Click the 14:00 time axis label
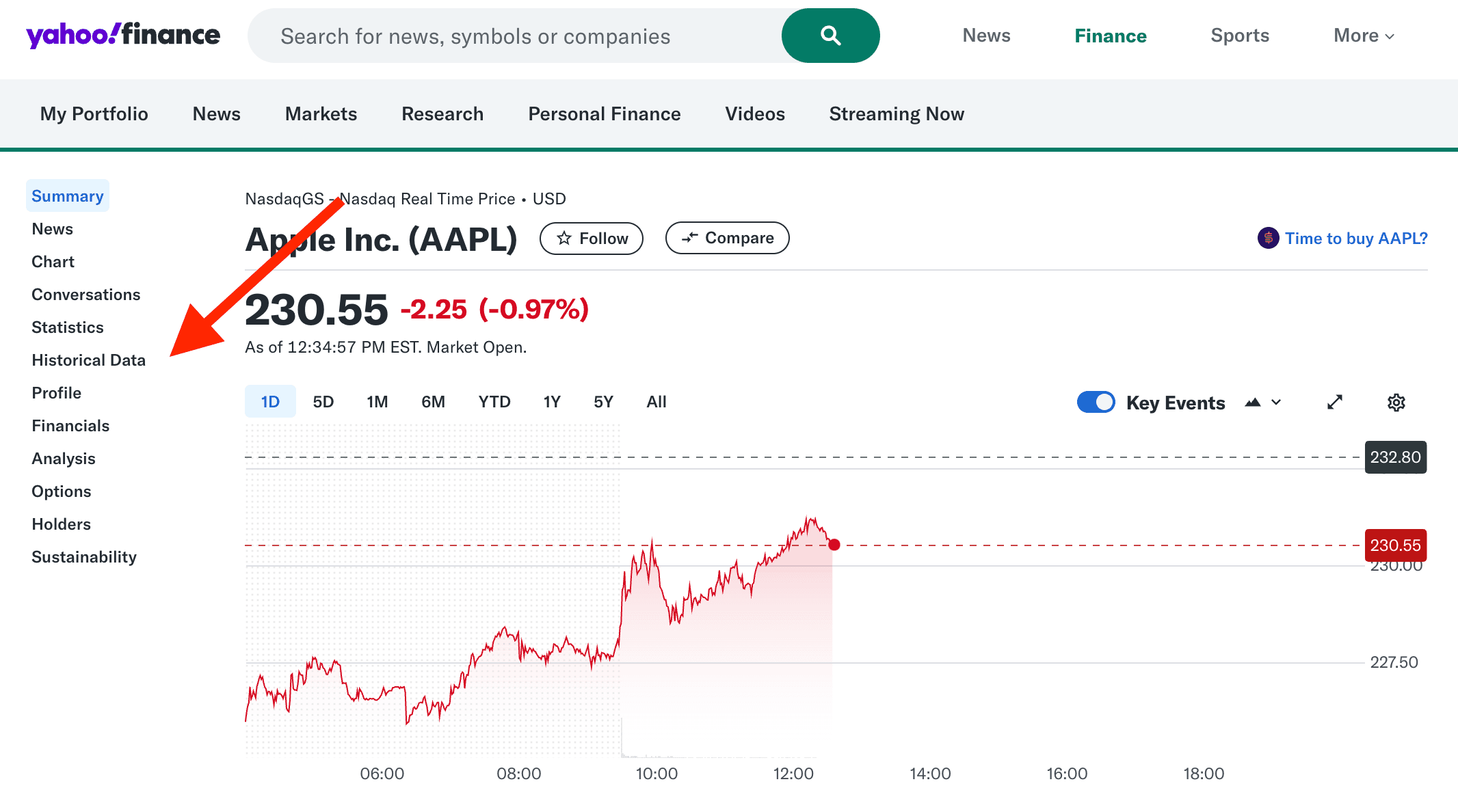Image resolution: width=1458 pixels, height=812 pixels. (930, 774)
